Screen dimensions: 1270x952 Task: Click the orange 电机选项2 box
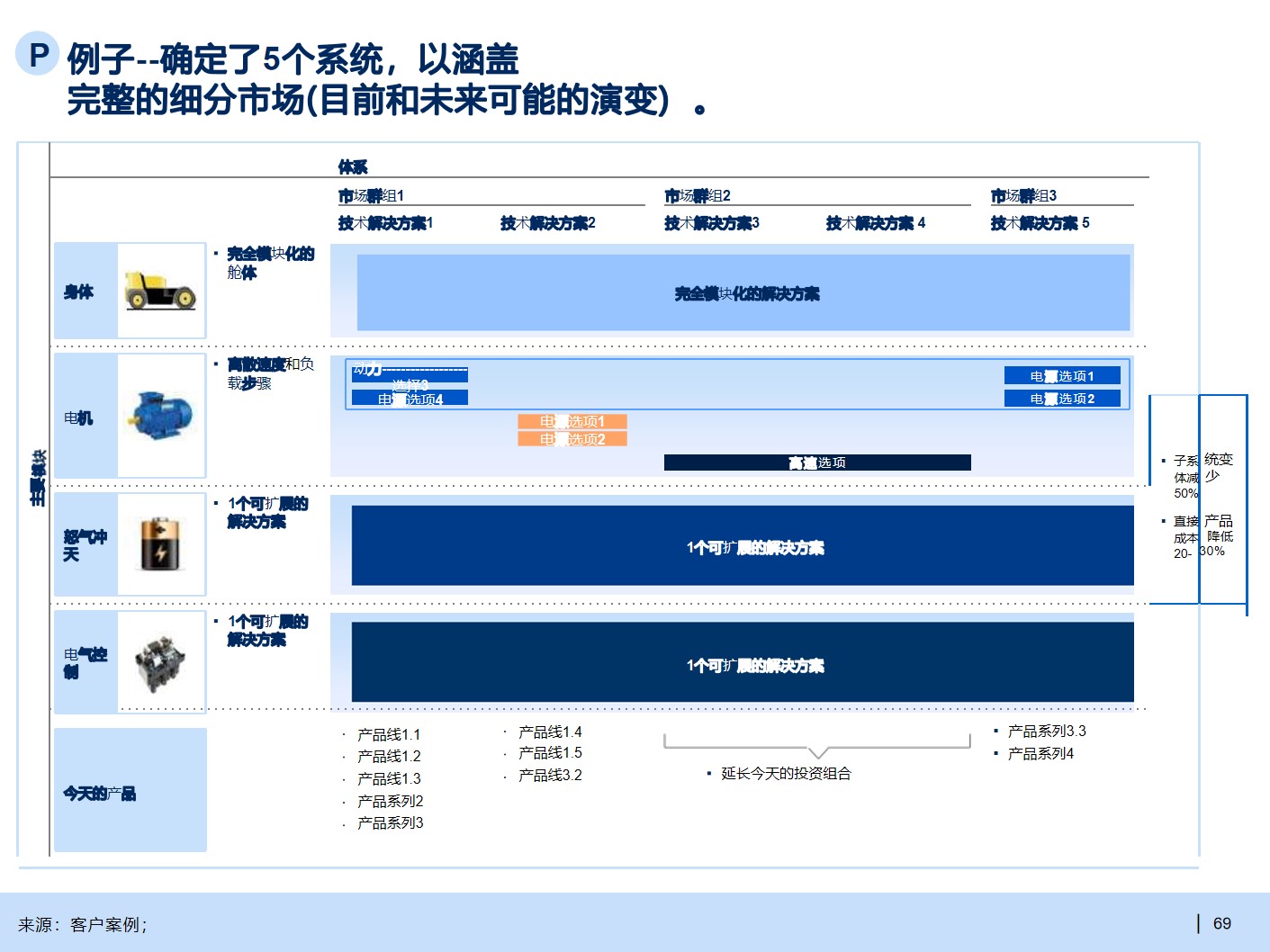tap(572, 438)
